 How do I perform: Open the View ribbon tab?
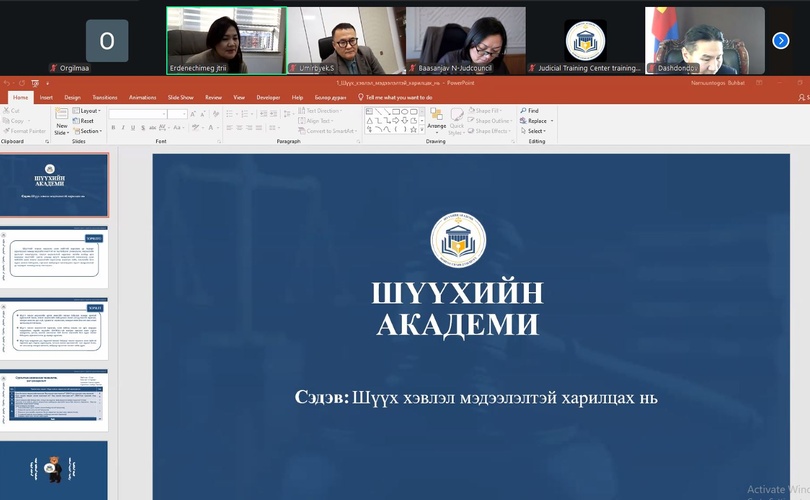tap(239, 97)
